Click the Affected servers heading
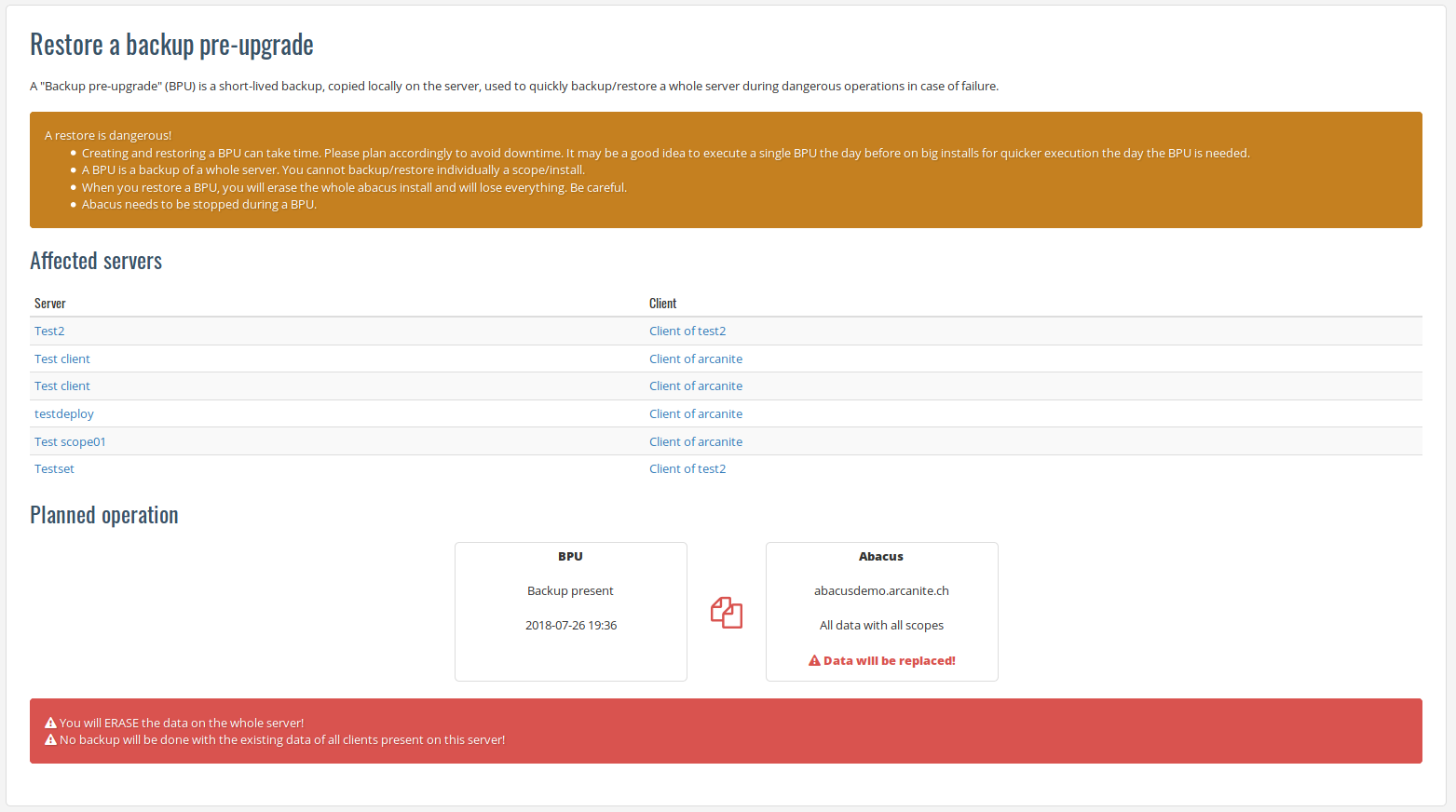The width and height of the screenshot is (1456, 812). click(x=96, y=261)
